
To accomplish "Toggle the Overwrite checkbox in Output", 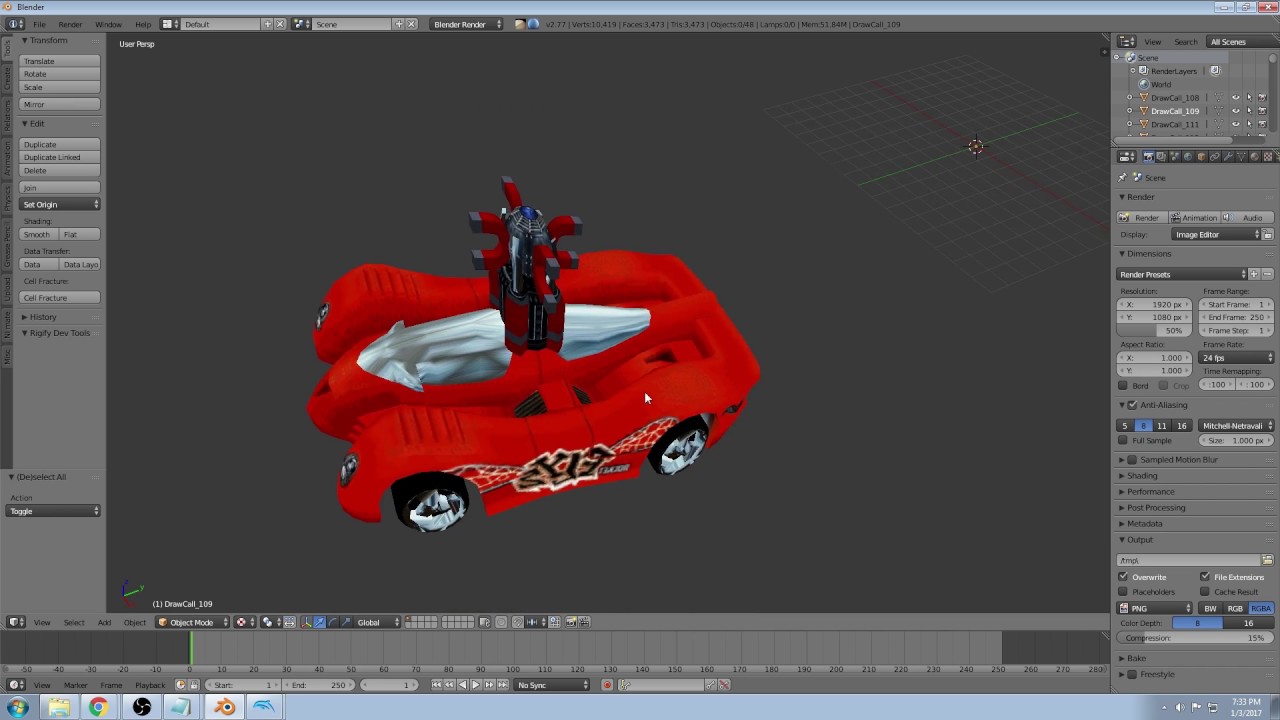I will [x=1123, y=577].
